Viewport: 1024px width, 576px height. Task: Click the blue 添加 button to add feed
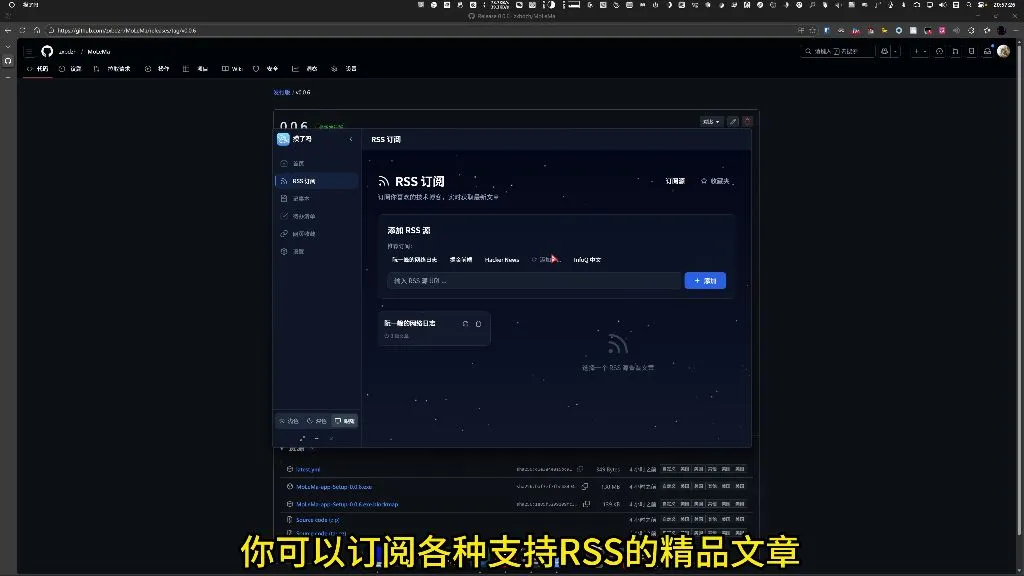[x=706, y=280]
